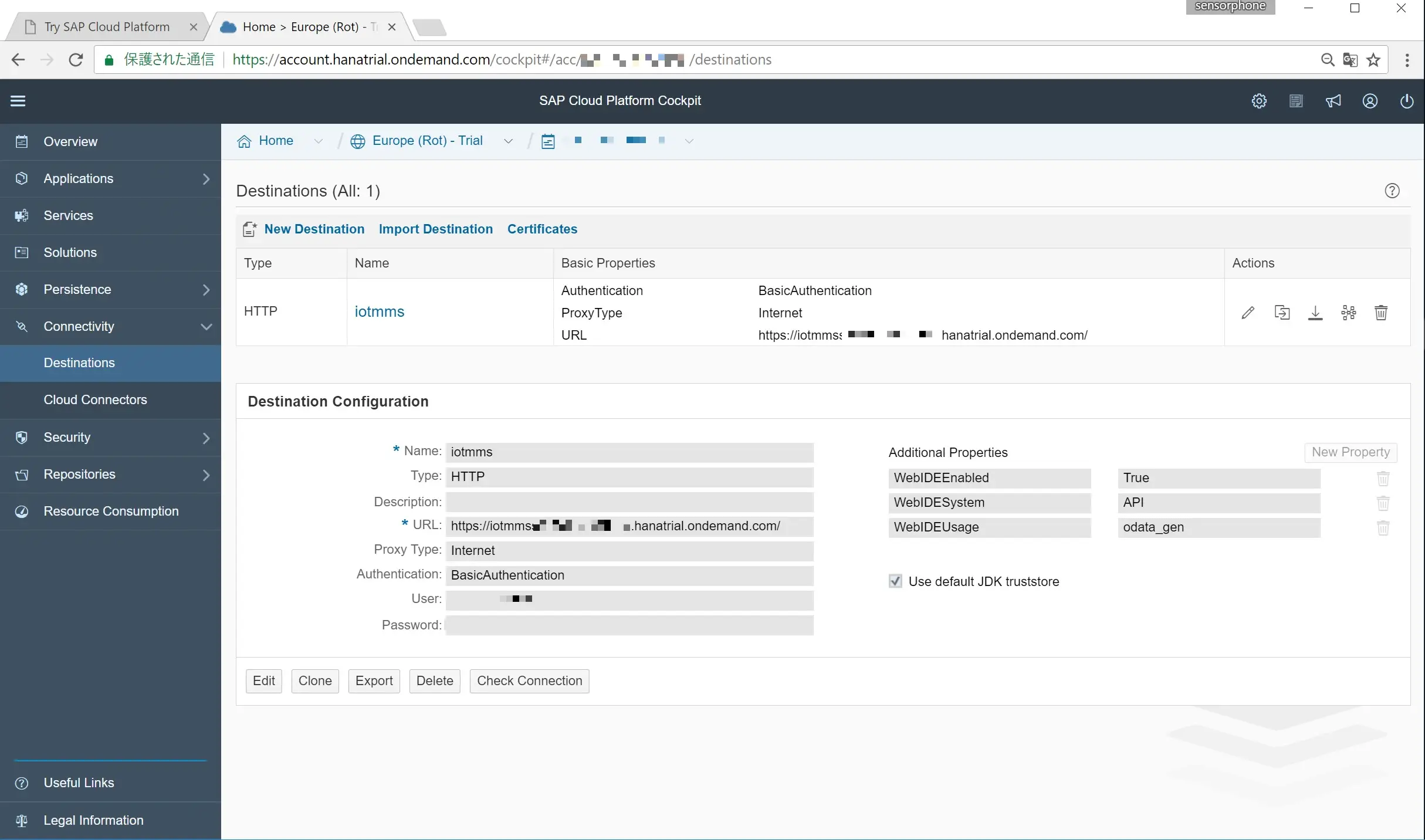Image resolution: width=1425 pixels, height=840 pixels.
Task: Click the edit pencil icon for iotmms
Action: (x=1248, y=313)
